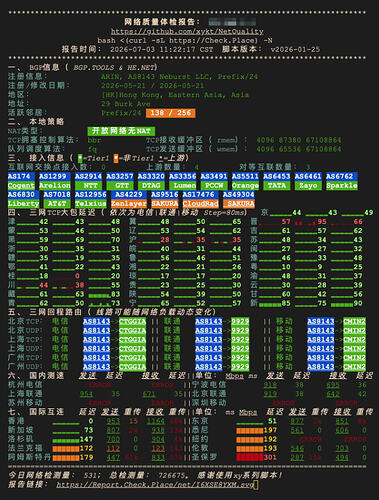Click the 杭州电信 speed test row label
The width and height of the screenshot is (379, 500).
(25, 385)
